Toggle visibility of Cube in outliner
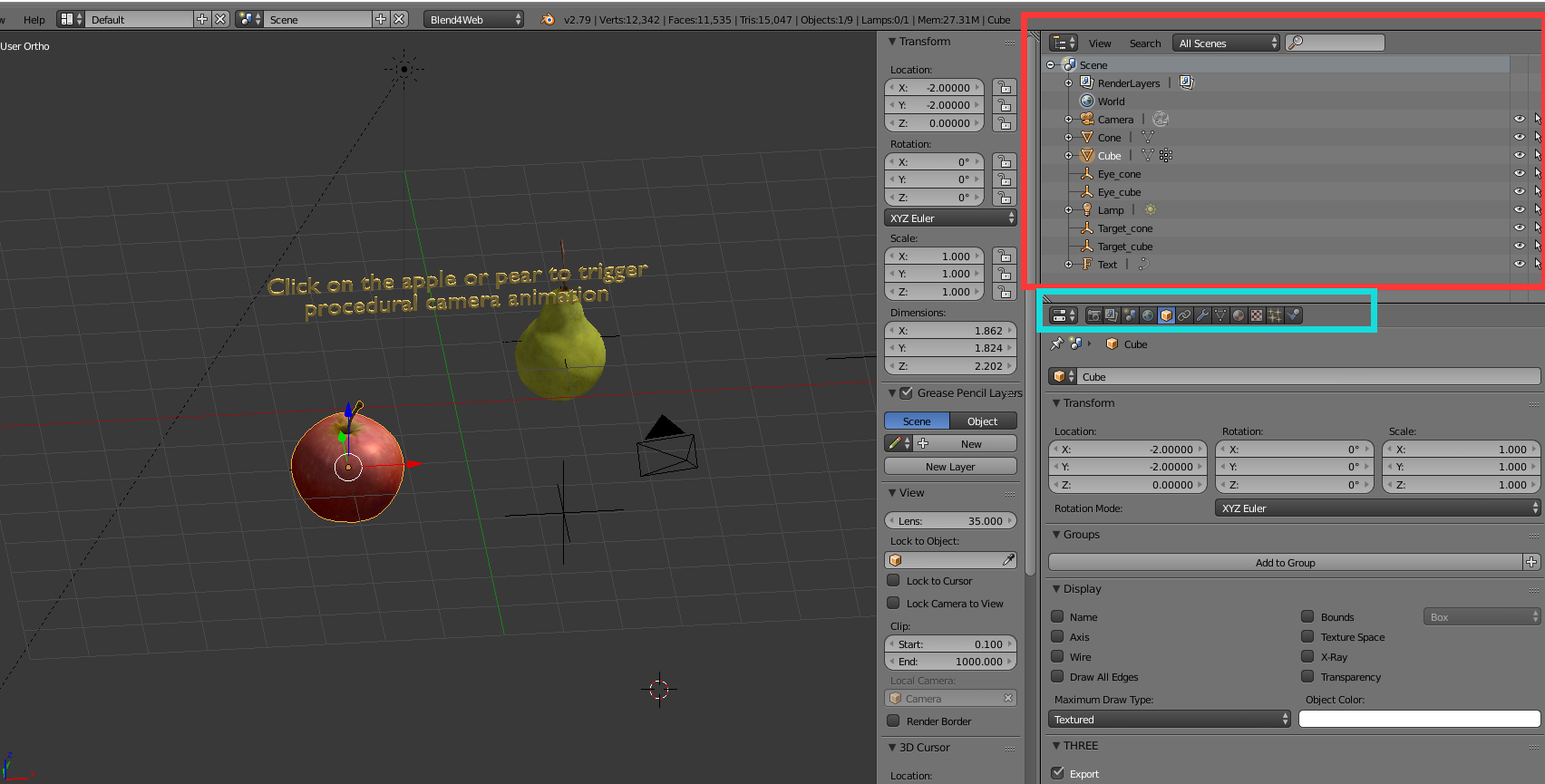The width and height of the screenshot is (1545, 784). [x=1519, y=155]
